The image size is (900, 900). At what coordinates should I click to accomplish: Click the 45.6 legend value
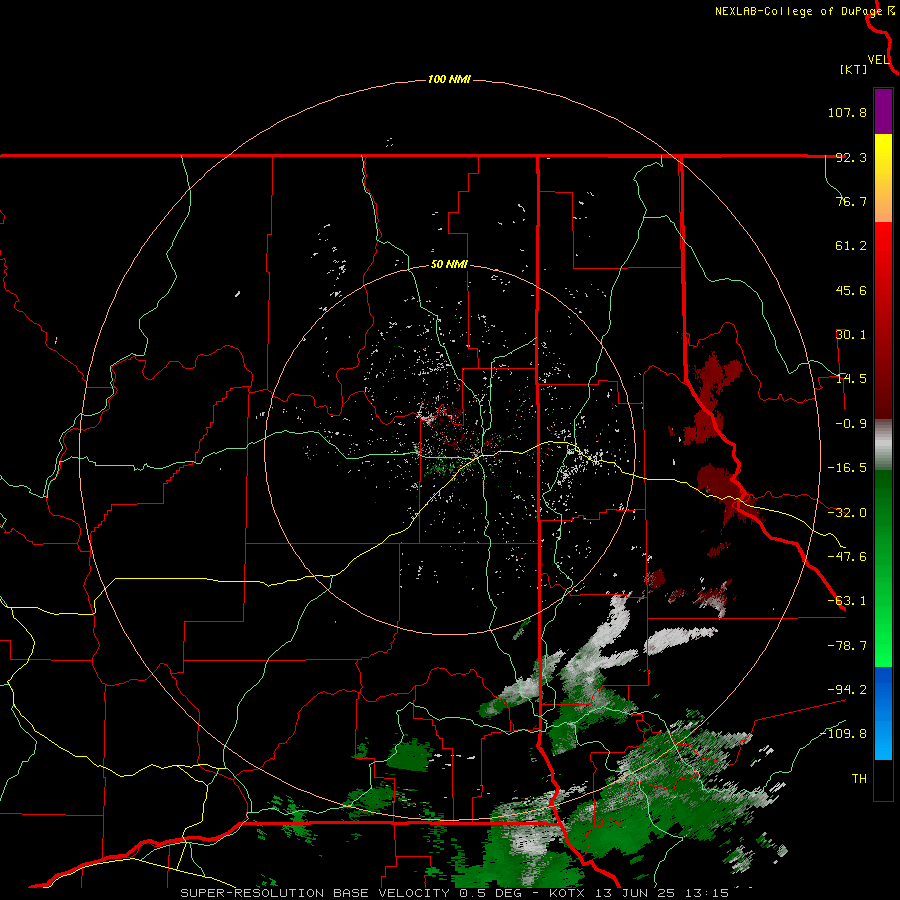[851, 290]
